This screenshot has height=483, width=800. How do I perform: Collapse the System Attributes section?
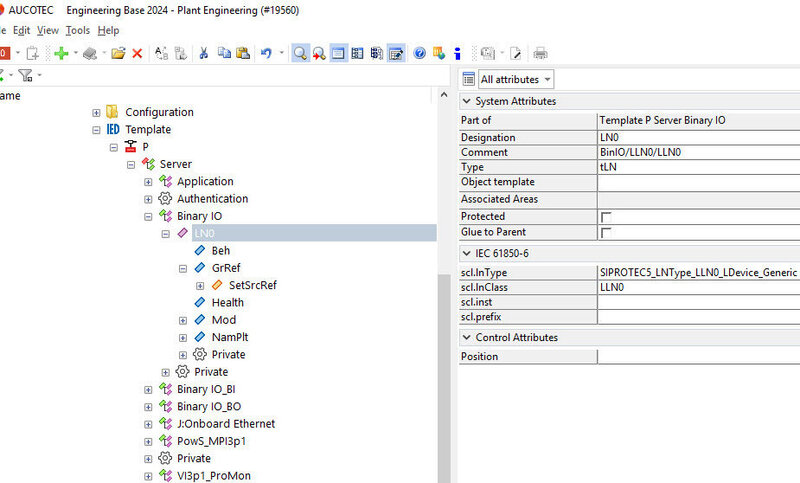click(466, 101)
